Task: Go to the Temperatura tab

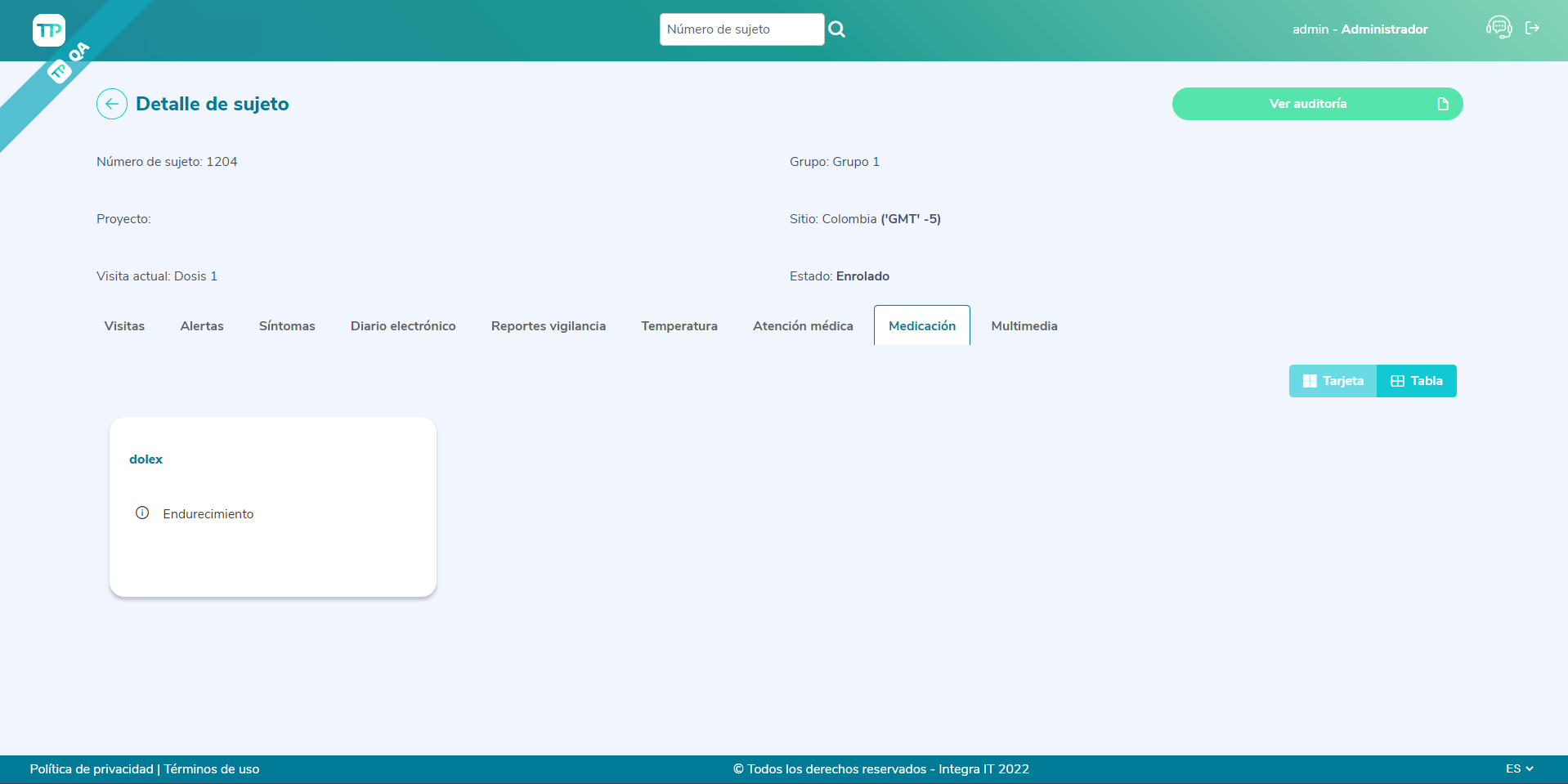Action: (x=679, y=325)
